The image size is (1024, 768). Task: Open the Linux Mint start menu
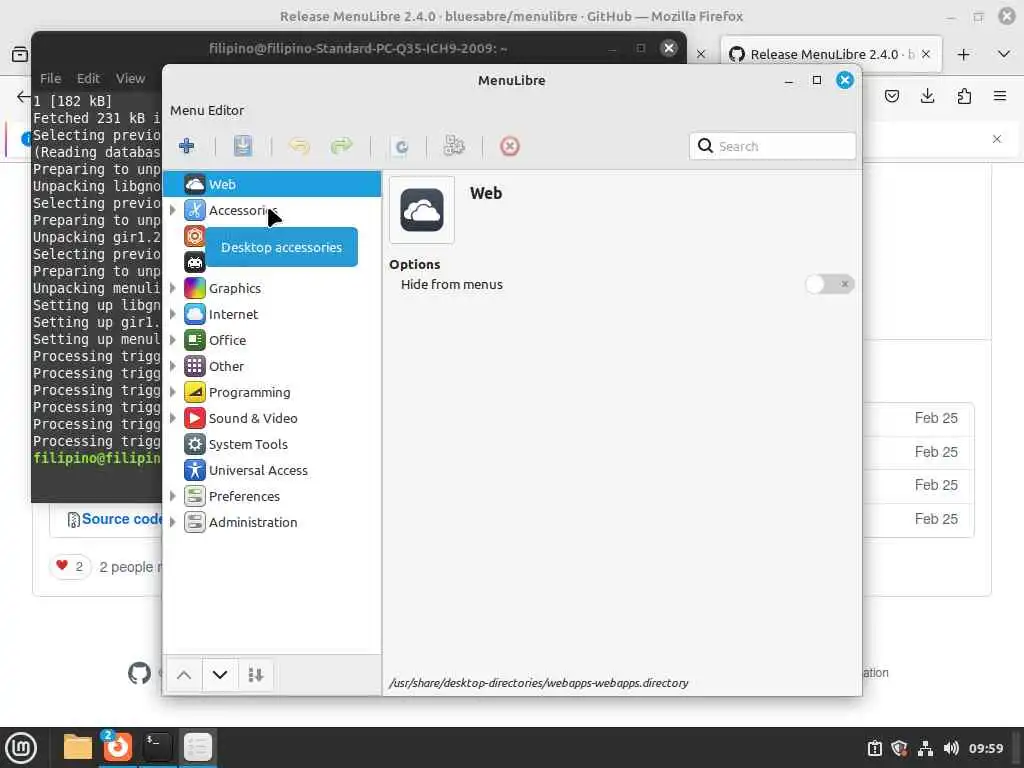[x=21, y=748]
